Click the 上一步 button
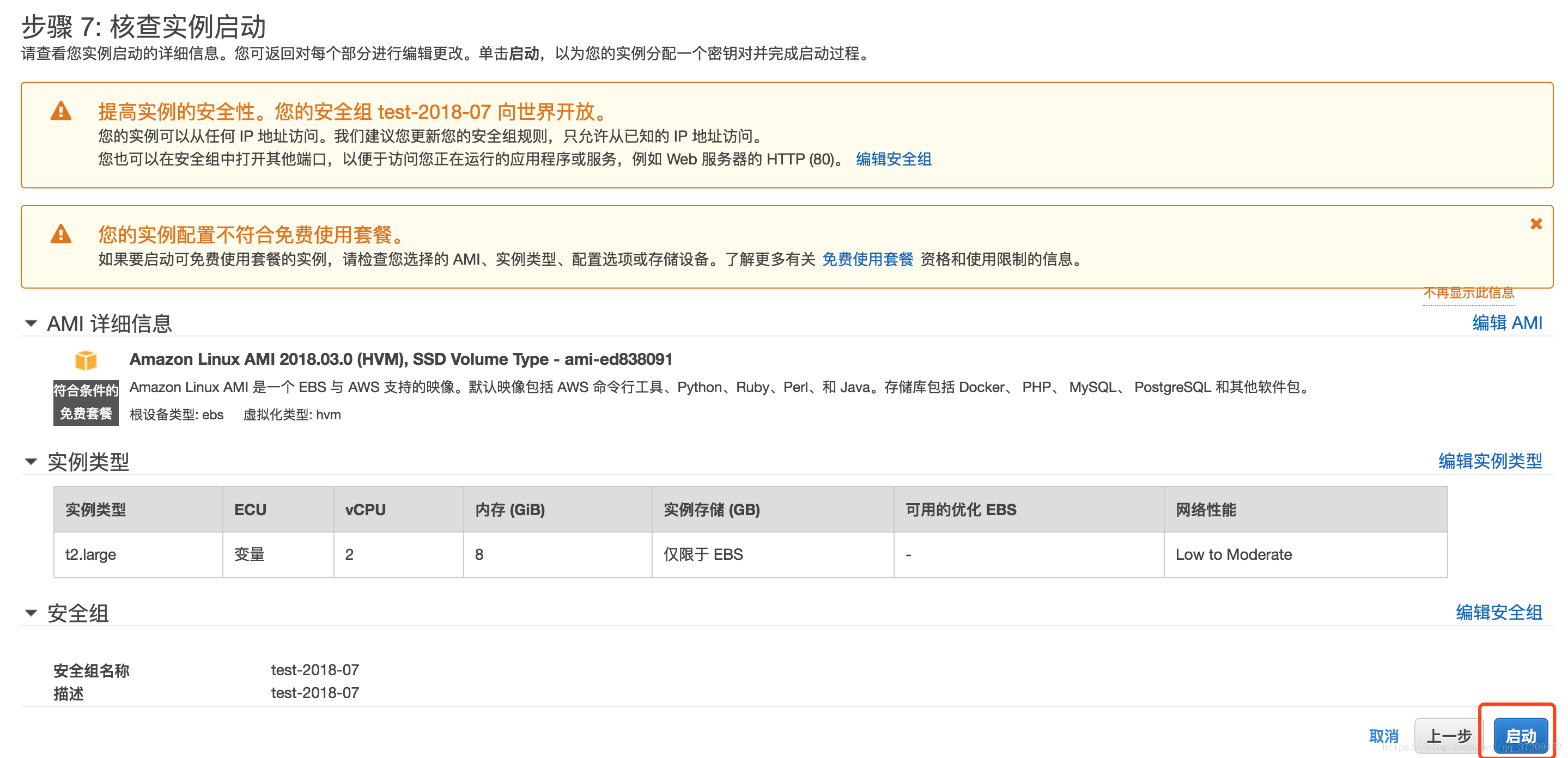This screenshot has width=1568, height=758. pyautogui.click(x=1448, y=736)
